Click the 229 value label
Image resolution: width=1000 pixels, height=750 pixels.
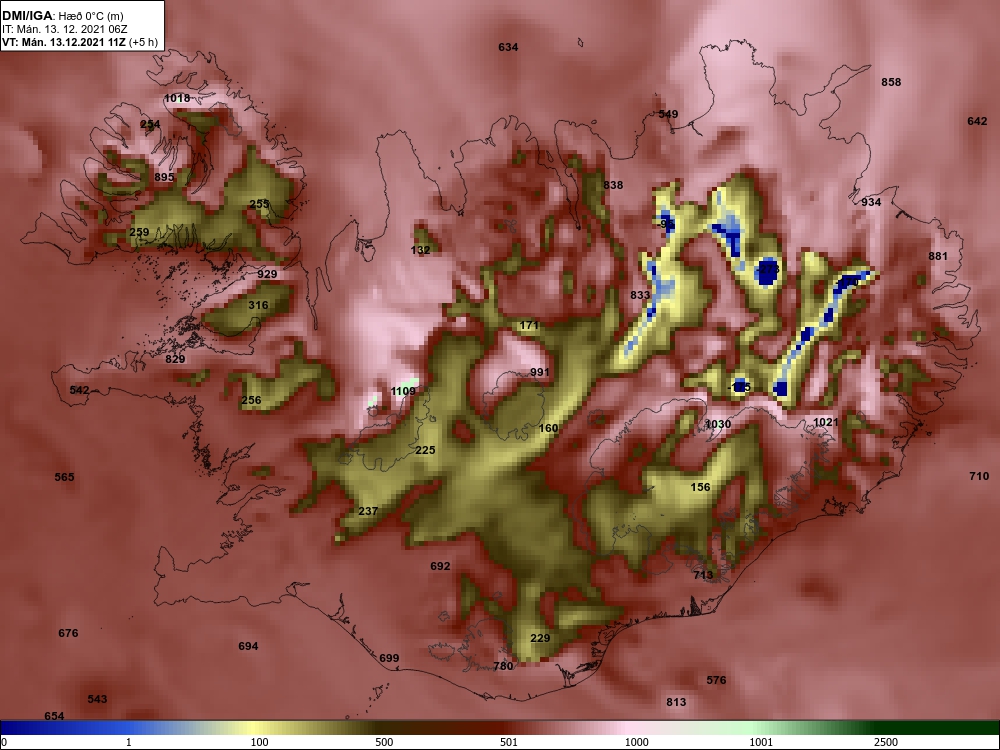[x=540, y=638]
